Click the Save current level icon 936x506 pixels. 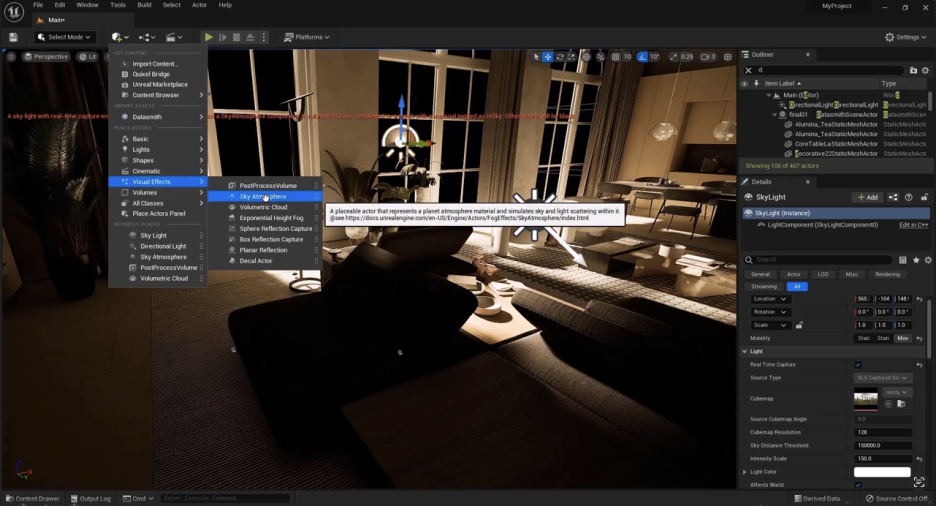tap(13, 37)
